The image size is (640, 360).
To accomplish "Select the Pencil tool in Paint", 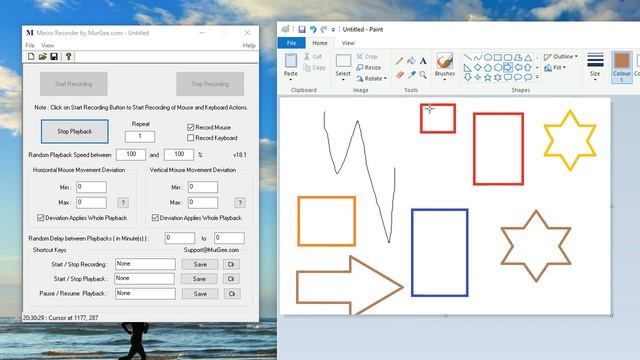I will pos(399,61).
